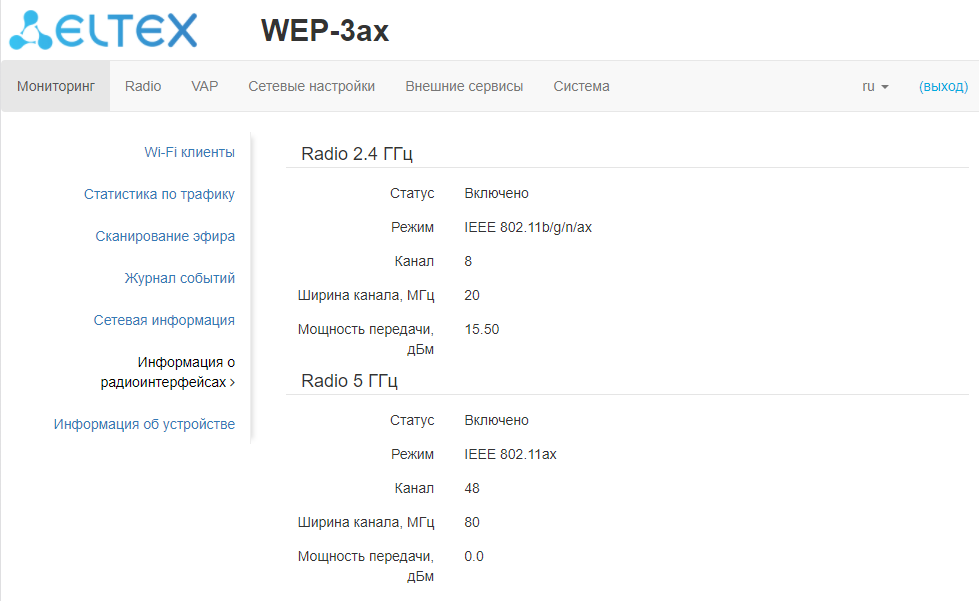979x601 pixels.
Task: Open Журнал событий
Action: point(180,278)
